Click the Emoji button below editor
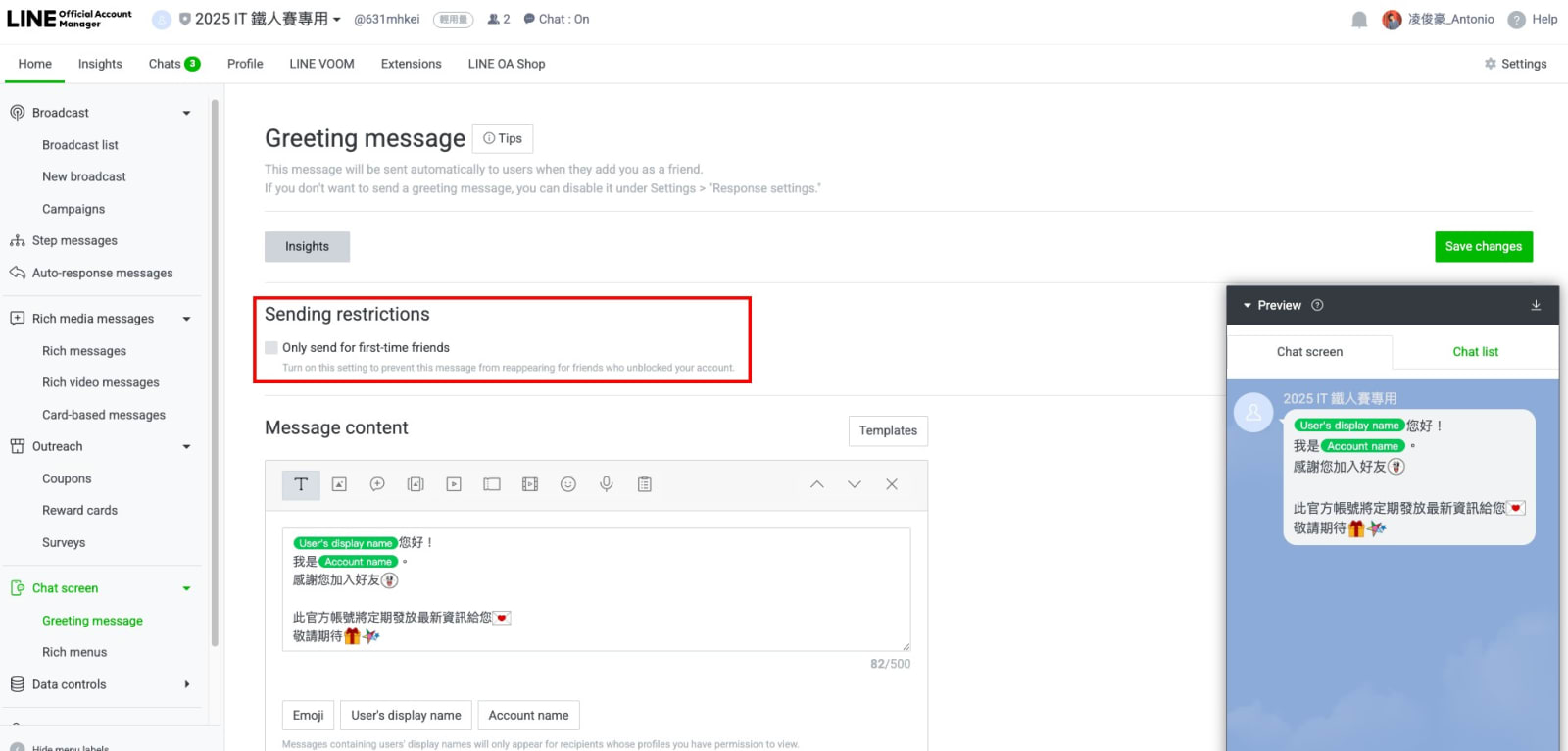This screenshot has width=1568, height=751. coord(308,716)
